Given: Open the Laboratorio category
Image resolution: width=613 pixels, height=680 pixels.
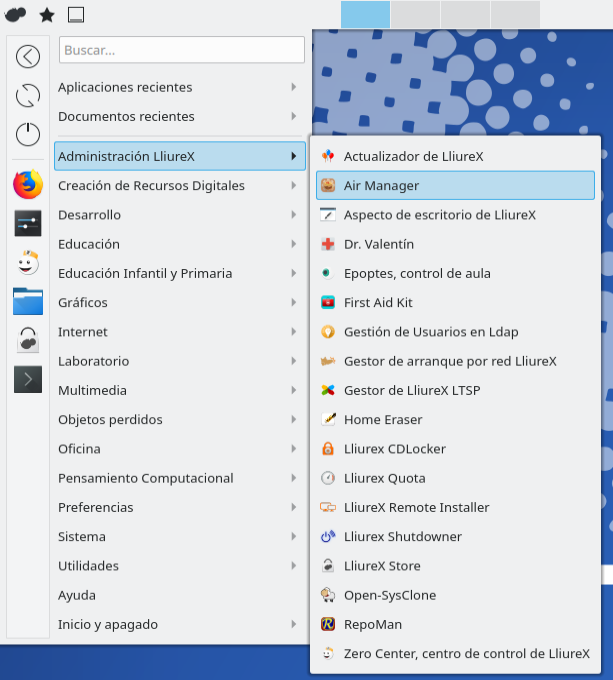Looking at the screenshot, I should (x=180, y=361).
